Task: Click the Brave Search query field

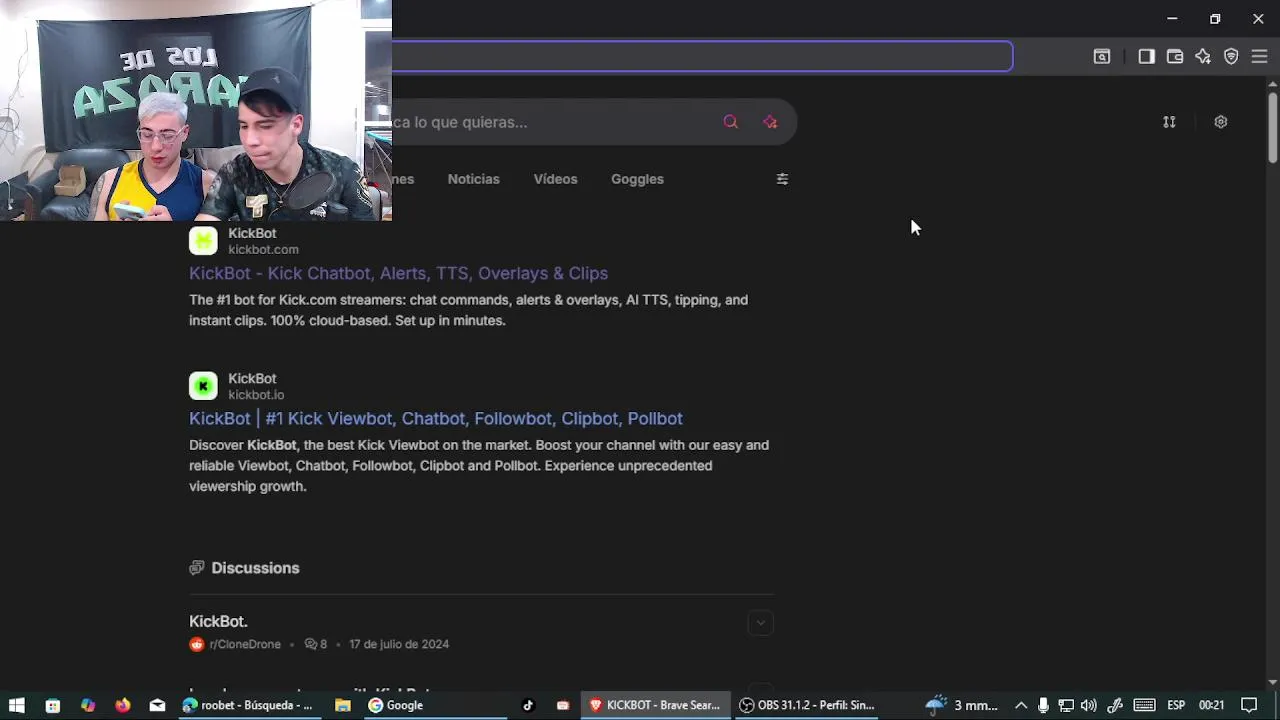Action: tap(550, 122)
